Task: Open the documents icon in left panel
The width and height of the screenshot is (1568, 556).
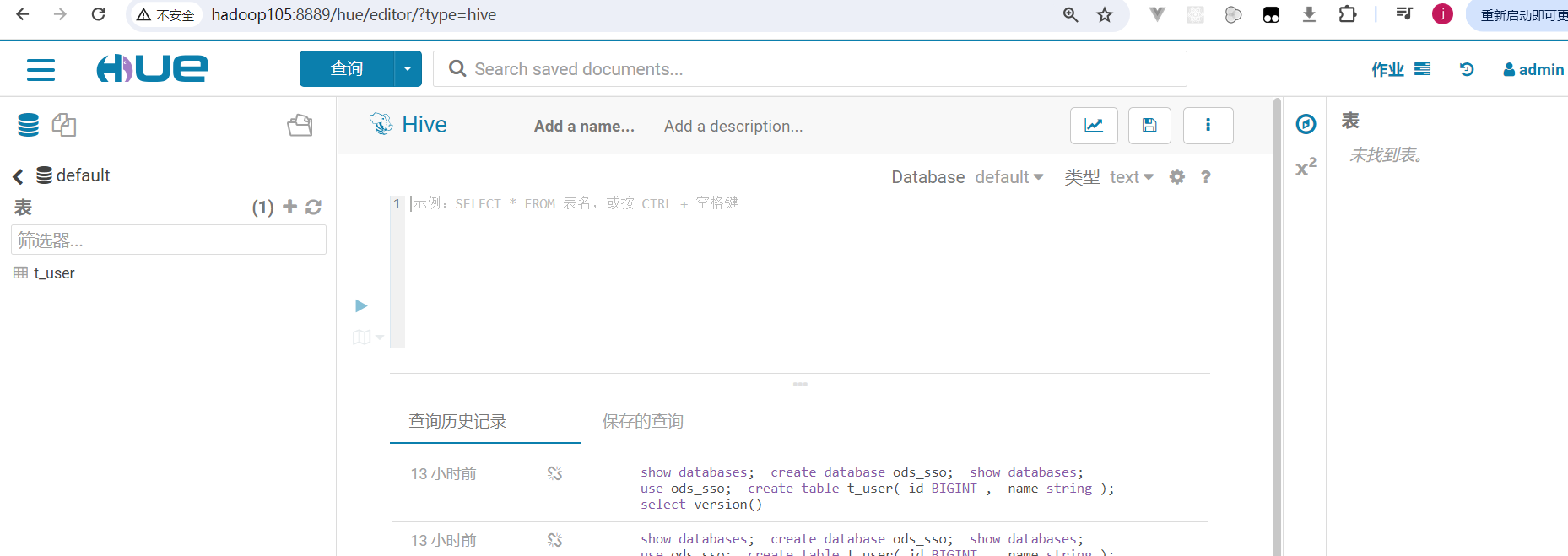Action: [64, 125]
